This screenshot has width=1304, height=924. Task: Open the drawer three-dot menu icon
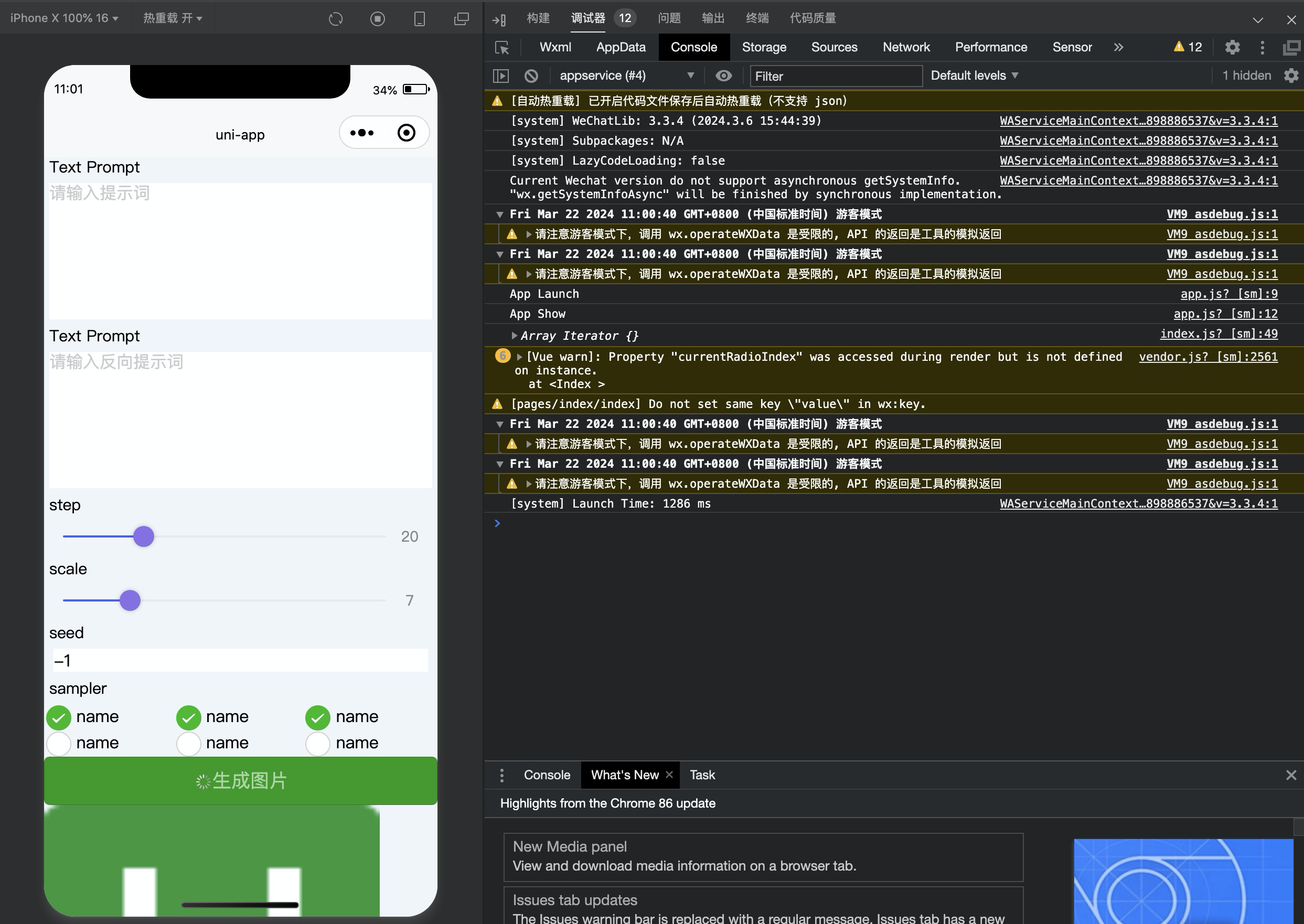click(x=501, y=775)
